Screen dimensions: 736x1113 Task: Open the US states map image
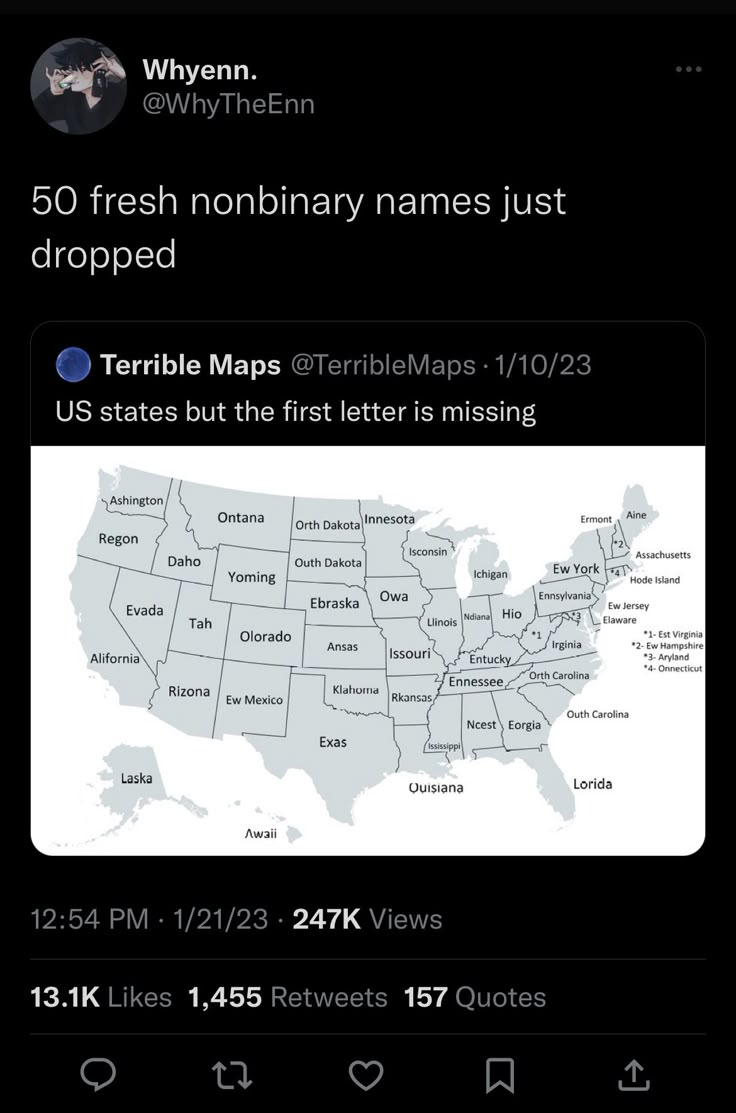click(367, 650)
